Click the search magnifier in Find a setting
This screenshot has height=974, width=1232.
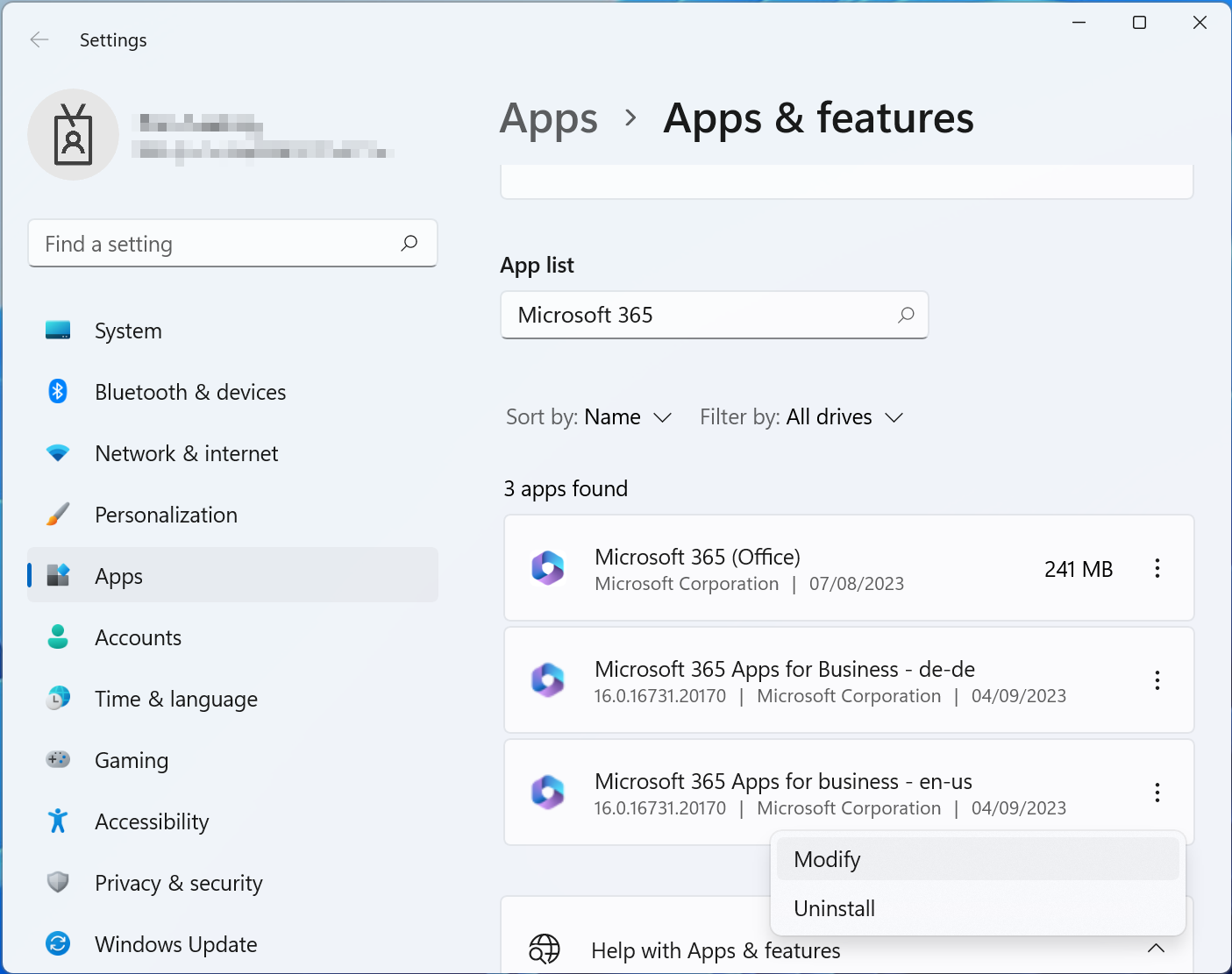[x=409, y=243]
